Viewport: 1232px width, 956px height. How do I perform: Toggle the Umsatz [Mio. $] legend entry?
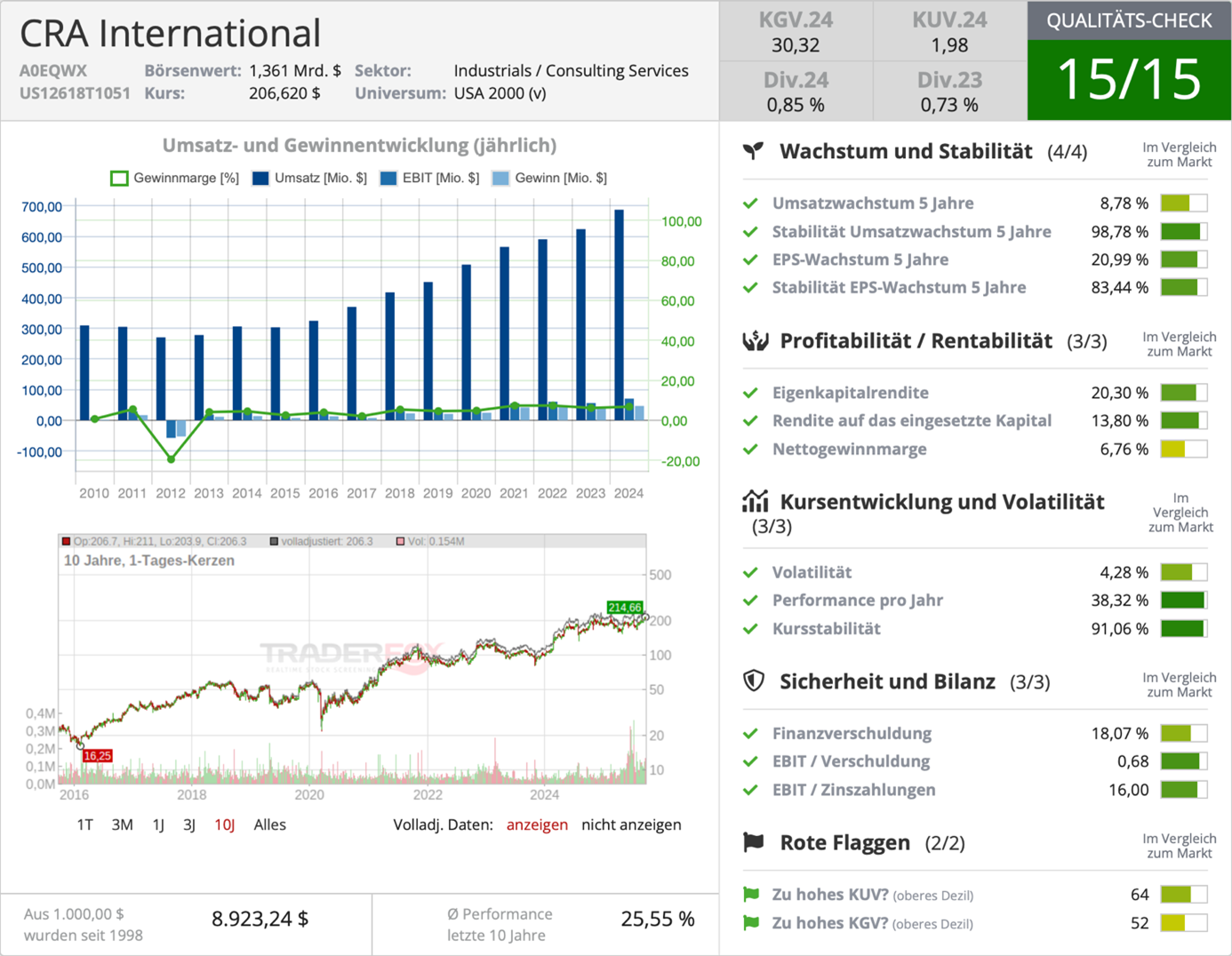[x=309, y=178]
